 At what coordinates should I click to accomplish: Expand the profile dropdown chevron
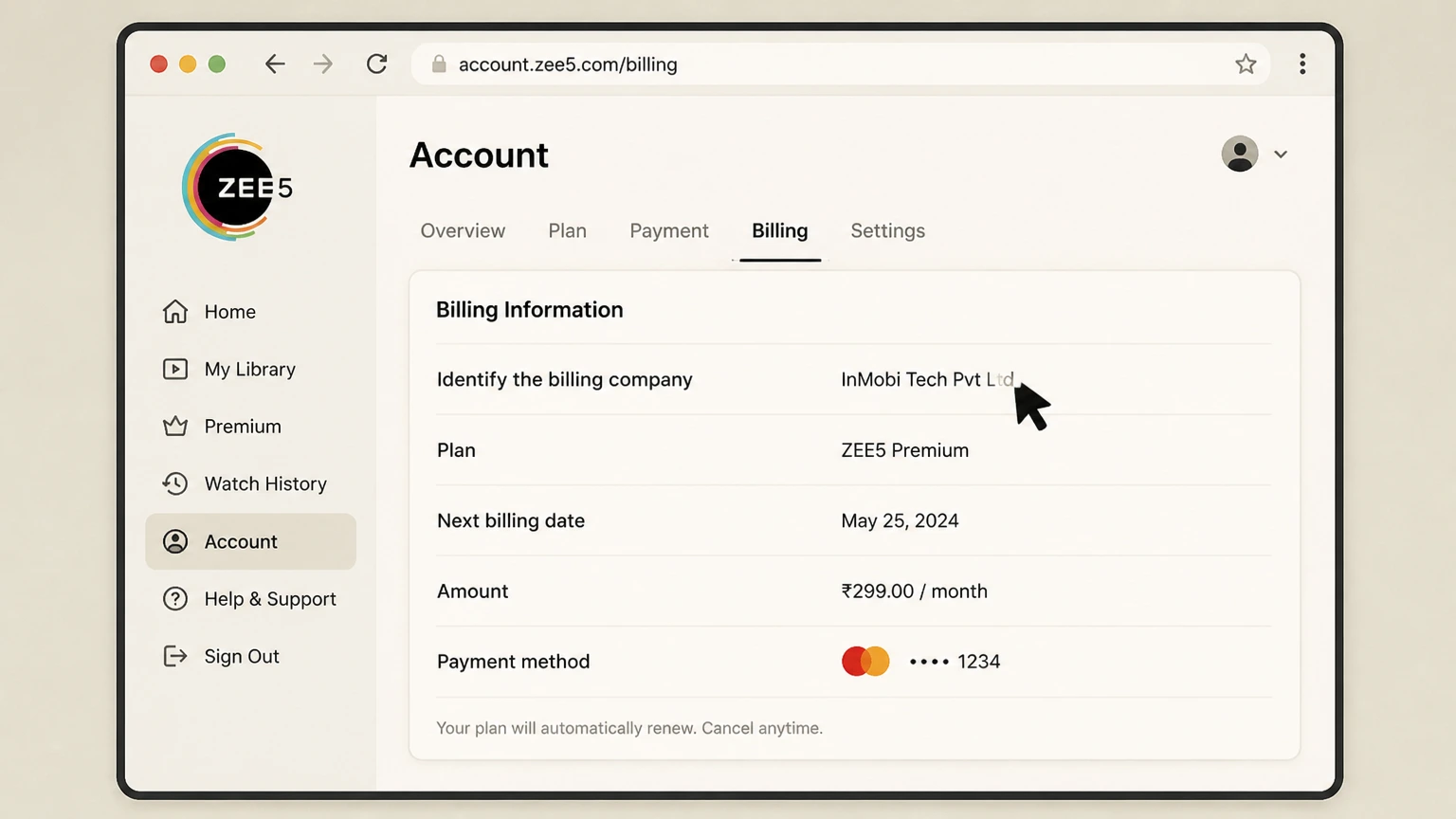point(1281,155)
